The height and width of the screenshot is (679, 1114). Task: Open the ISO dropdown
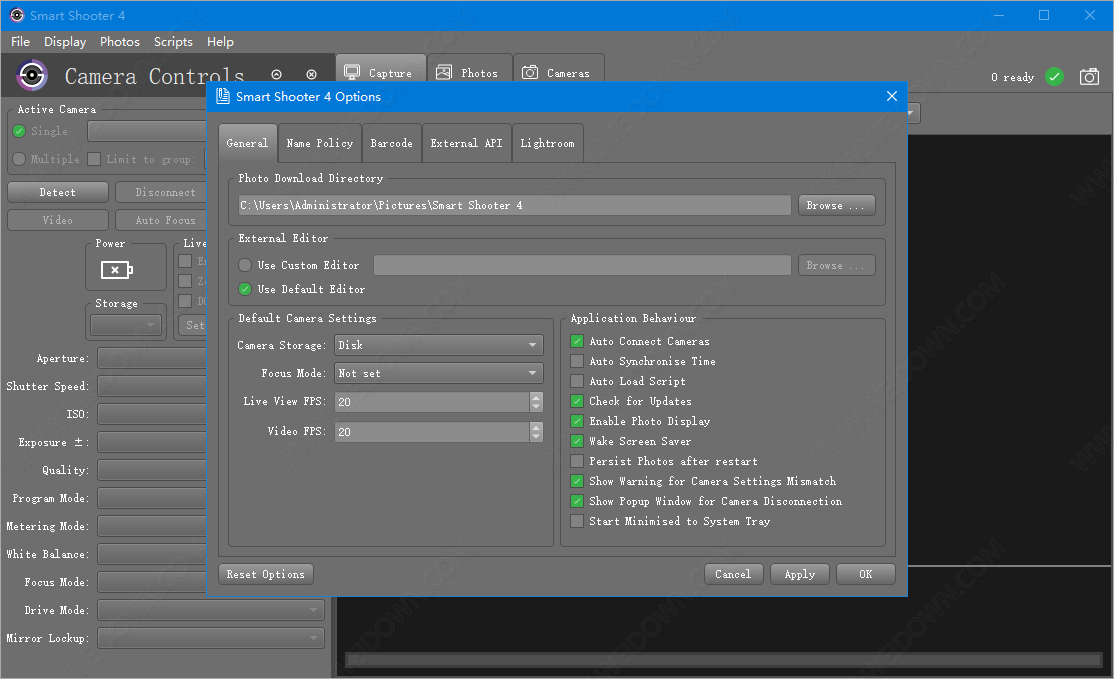tap(152, 413)
